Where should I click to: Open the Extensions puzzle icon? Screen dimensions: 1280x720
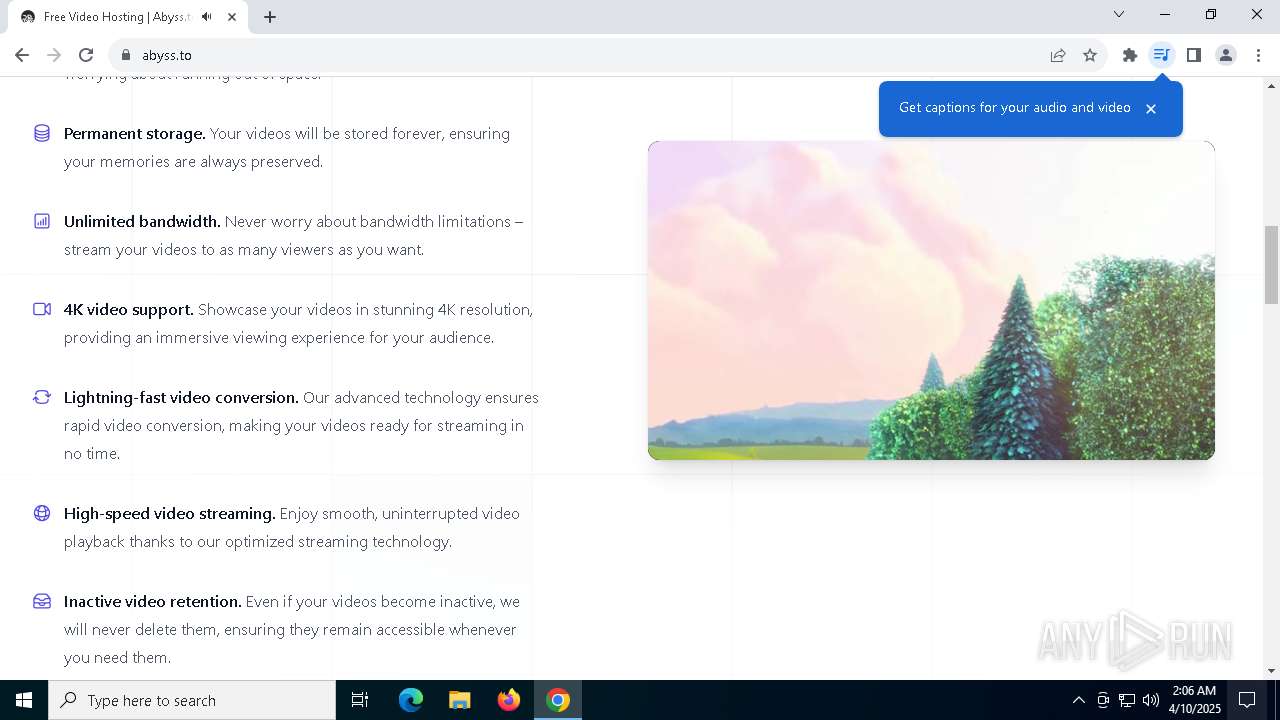(x=1130, y=55)
